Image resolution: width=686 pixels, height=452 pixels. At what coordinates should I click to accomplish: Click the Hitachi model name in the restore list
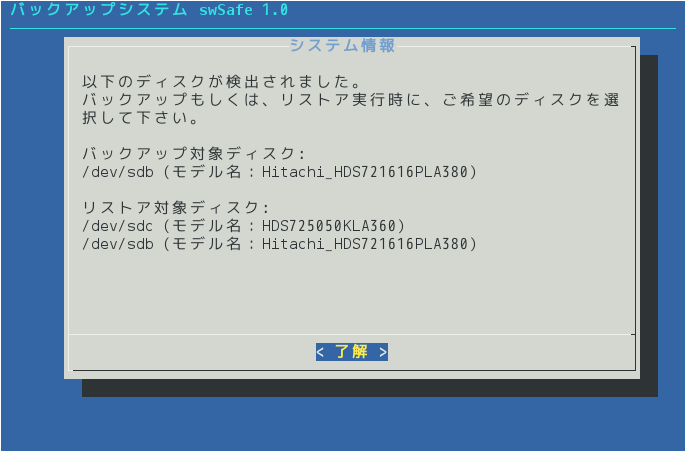coord(365,244)
